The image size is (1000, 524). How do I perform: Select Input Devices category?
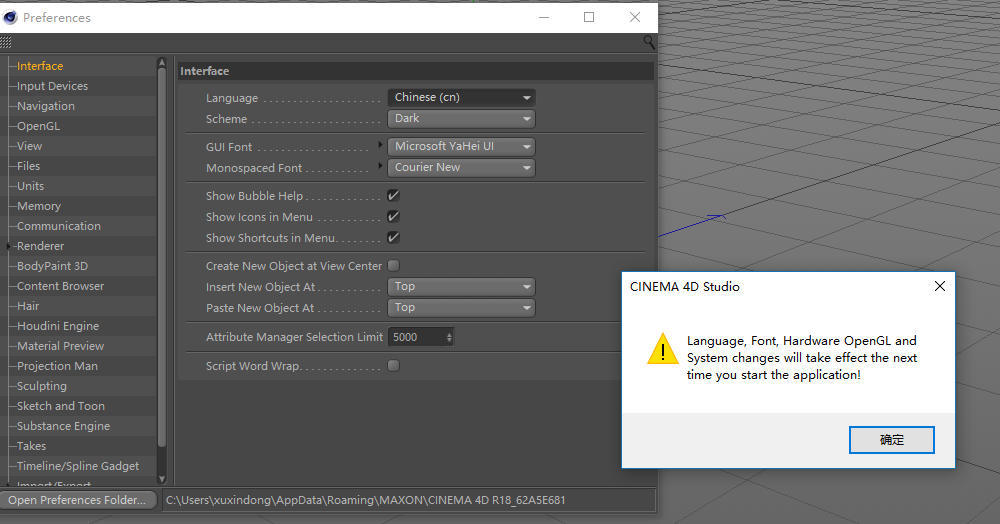pos(52,86)
